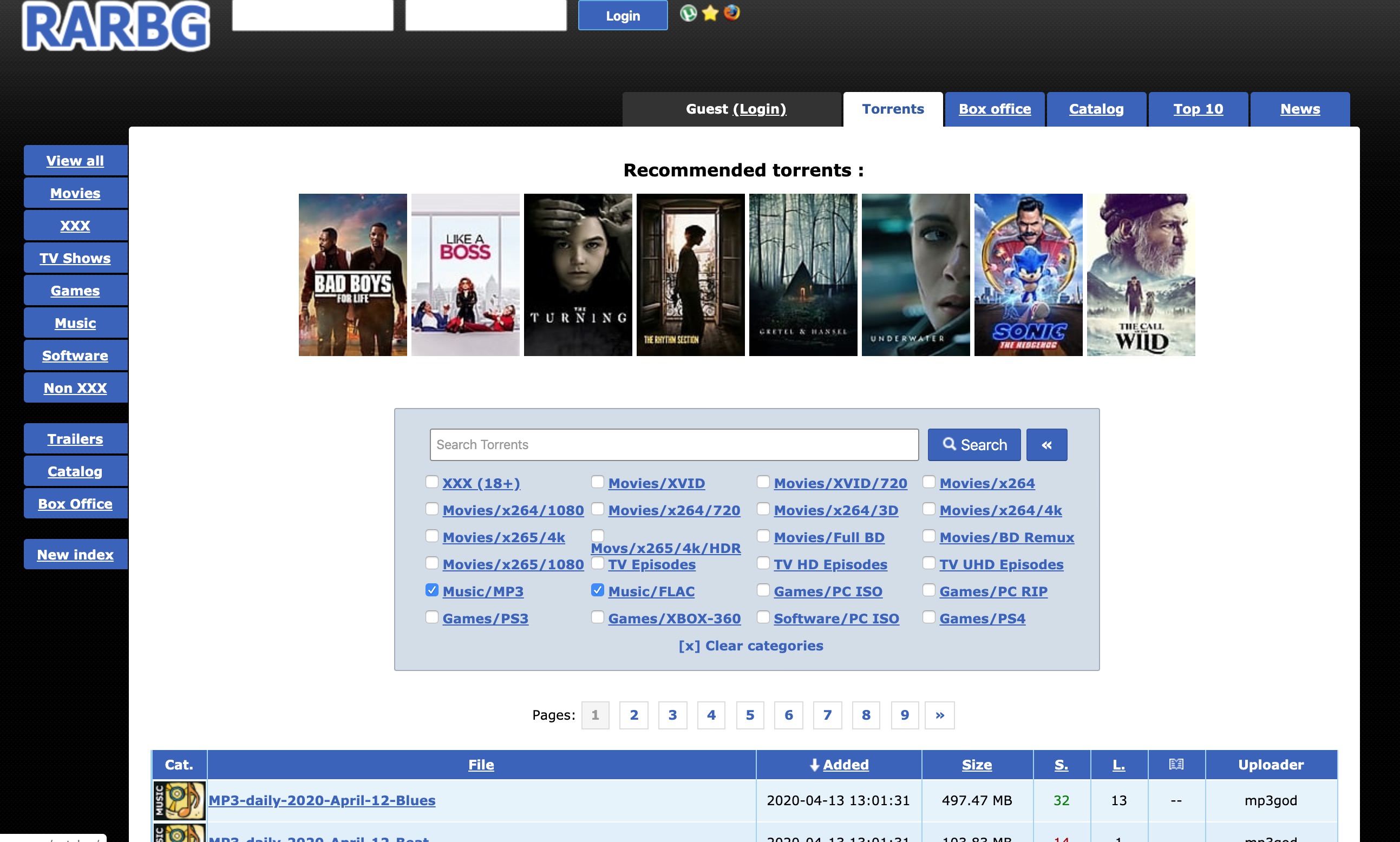Open the Box office tab
The width and height of the screenshot is (1400, 842).
point(995,109)
